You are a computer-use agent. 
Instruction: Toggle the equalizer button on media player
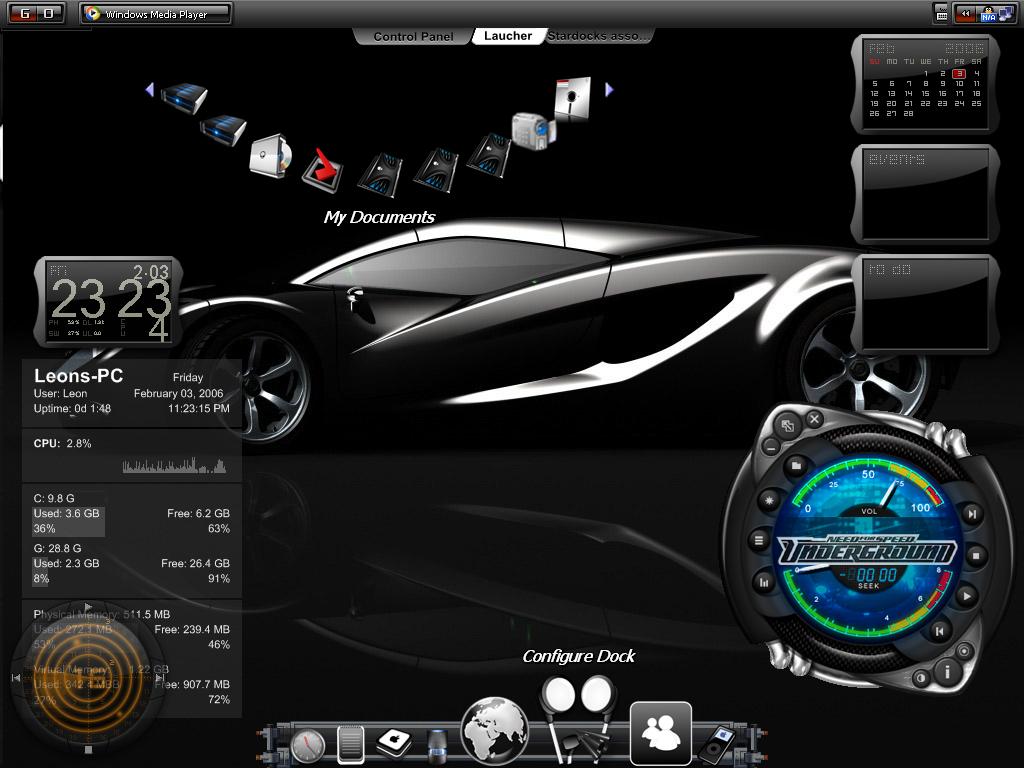(x=765, y=581)
